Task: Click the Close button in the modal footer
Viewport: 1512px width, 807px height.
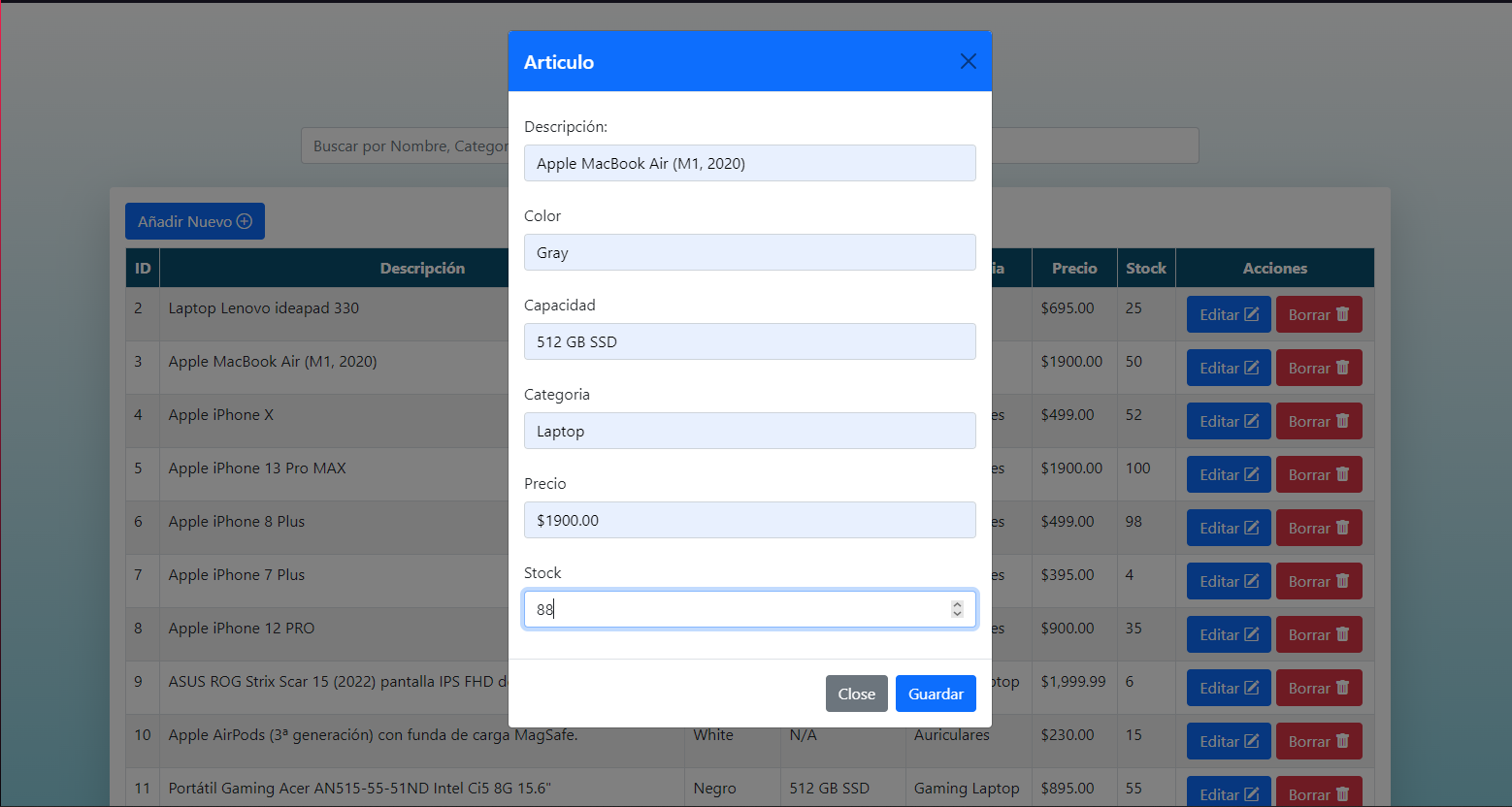Action: point(856,693)
